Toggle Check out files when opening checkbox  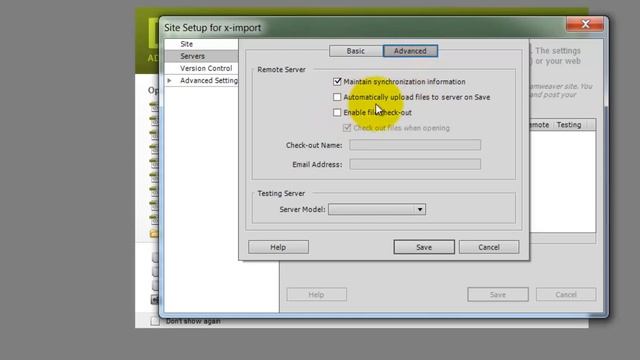(x=347, y=128)
